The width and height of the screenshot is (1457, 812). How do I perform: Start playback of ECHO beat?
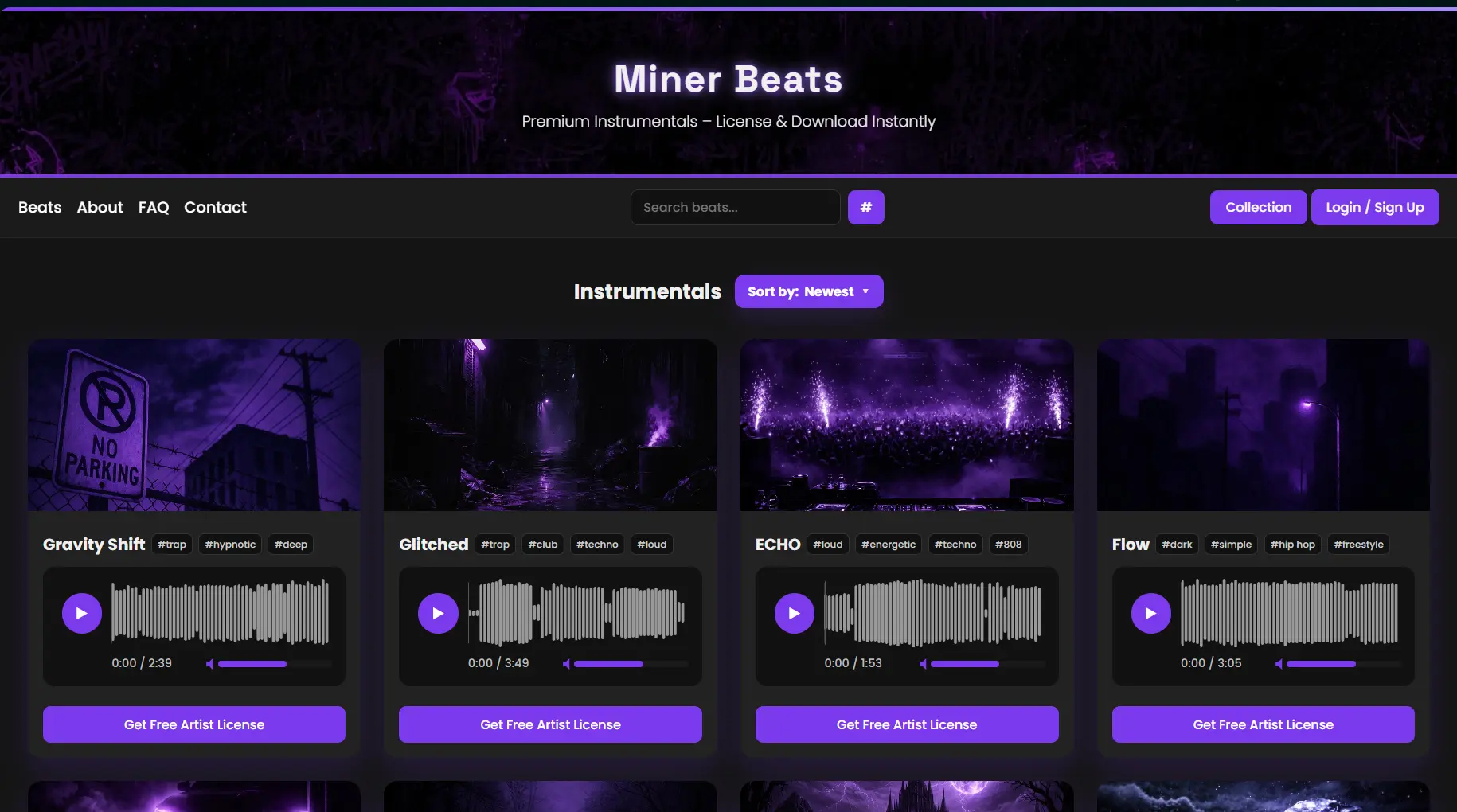click(x=794, y=613)
